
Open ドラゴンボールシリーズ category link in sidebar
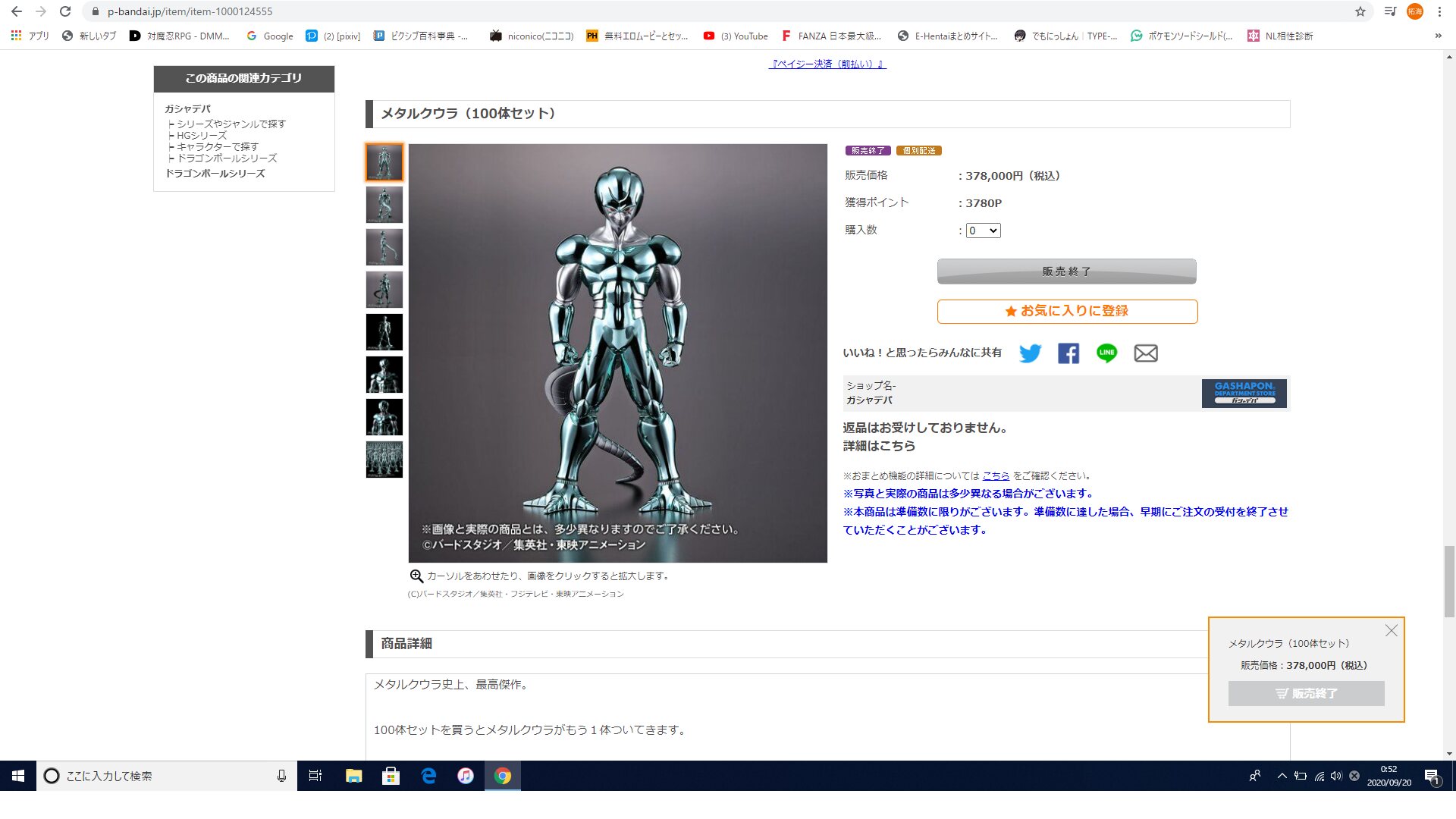click(x=215, y=174)
